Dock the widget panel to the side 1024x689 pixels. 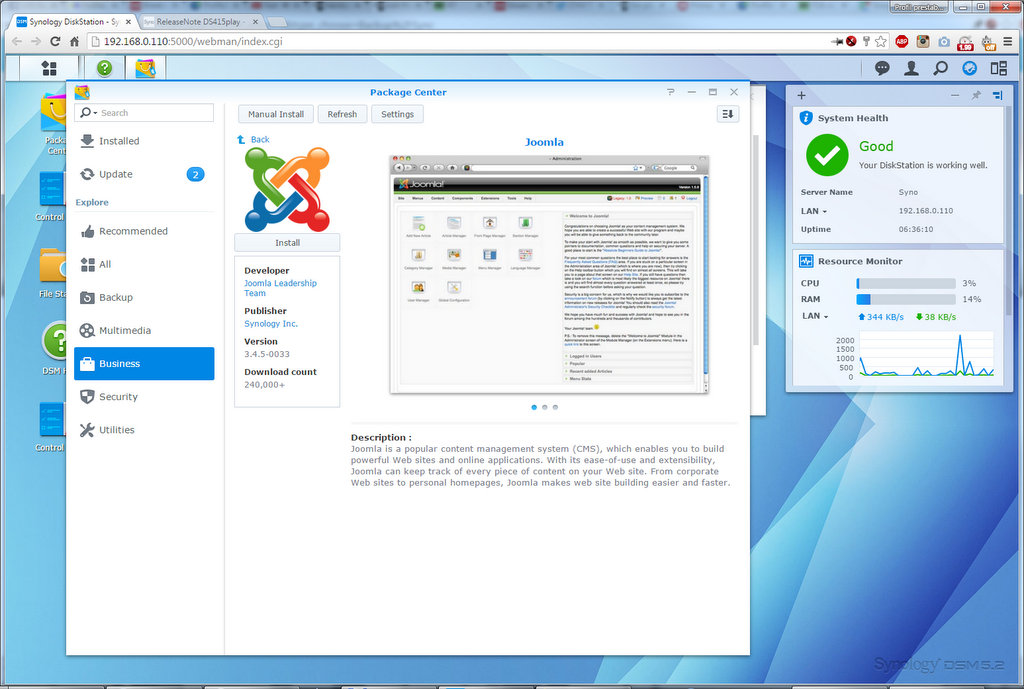click(x=997, y=95)
